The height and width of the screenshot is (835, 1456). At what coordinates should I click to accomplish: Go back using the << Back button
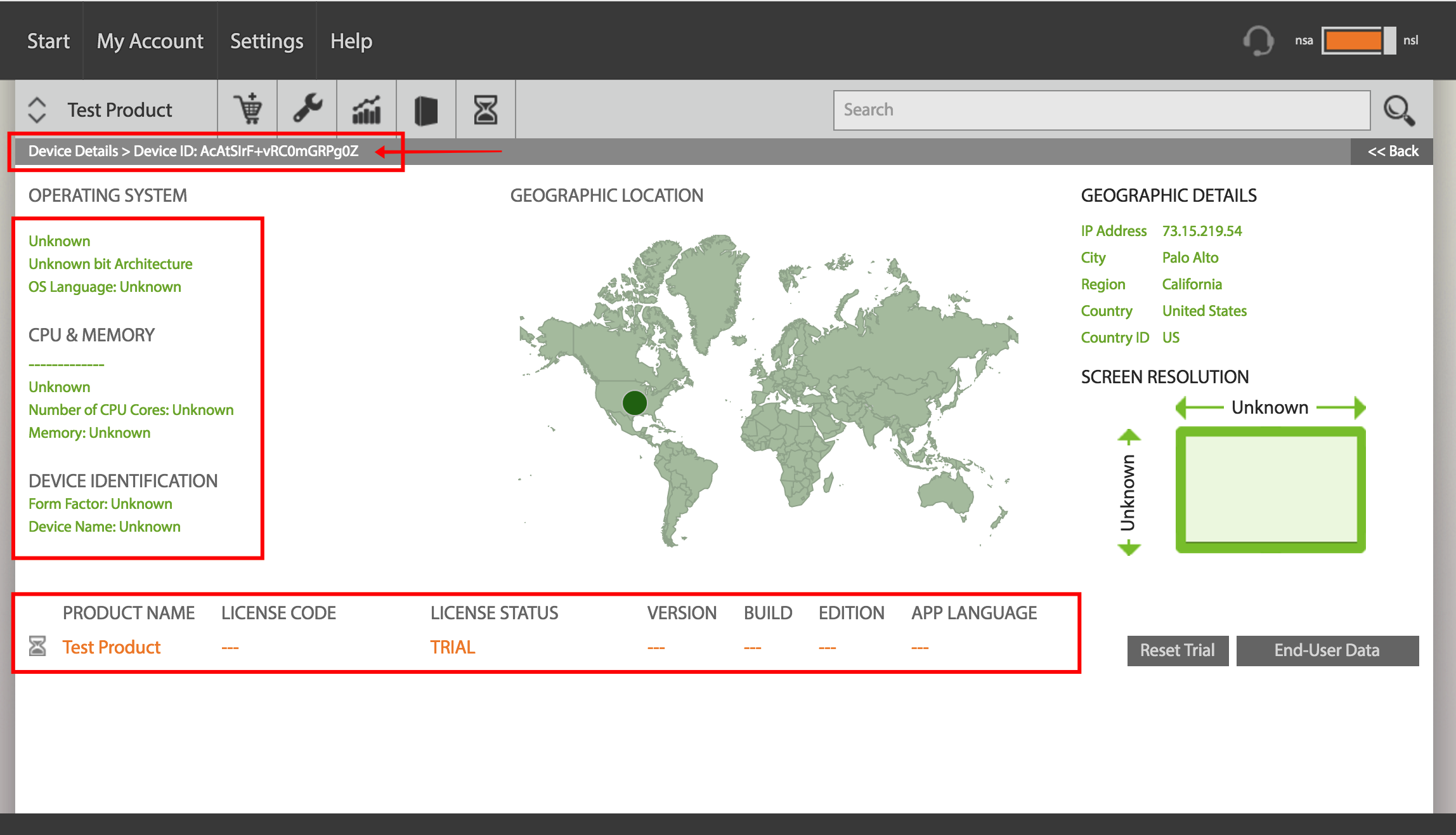pos(1392,151)
